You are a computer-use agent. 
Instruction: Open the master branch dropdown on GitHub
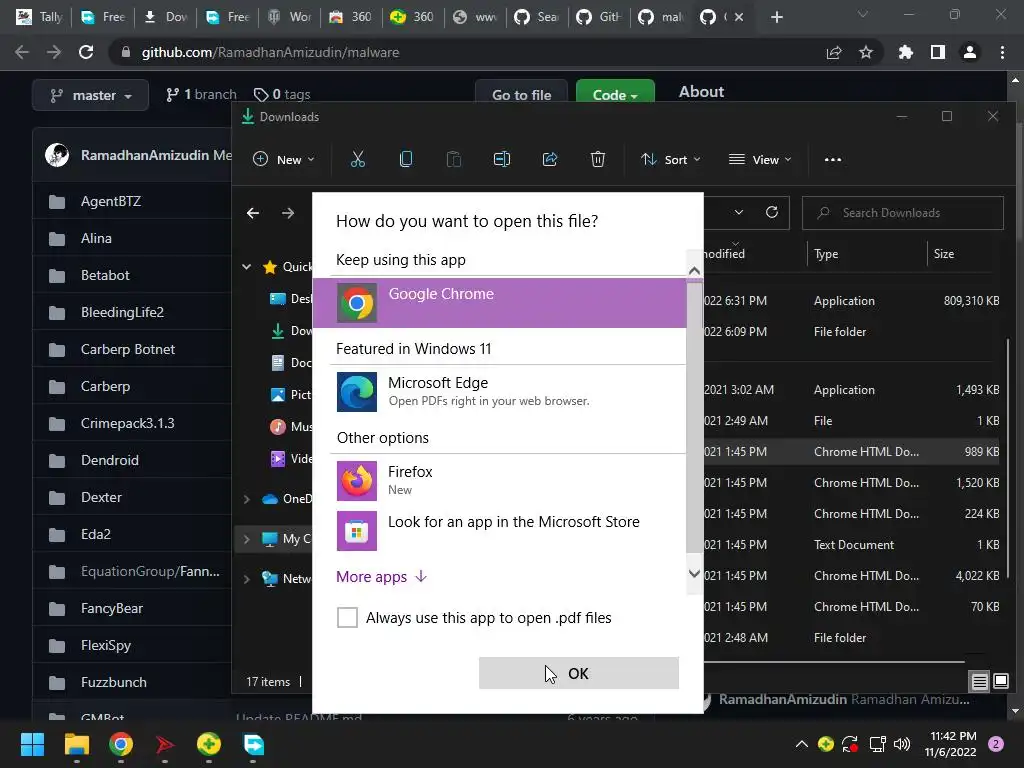(91, 95)
